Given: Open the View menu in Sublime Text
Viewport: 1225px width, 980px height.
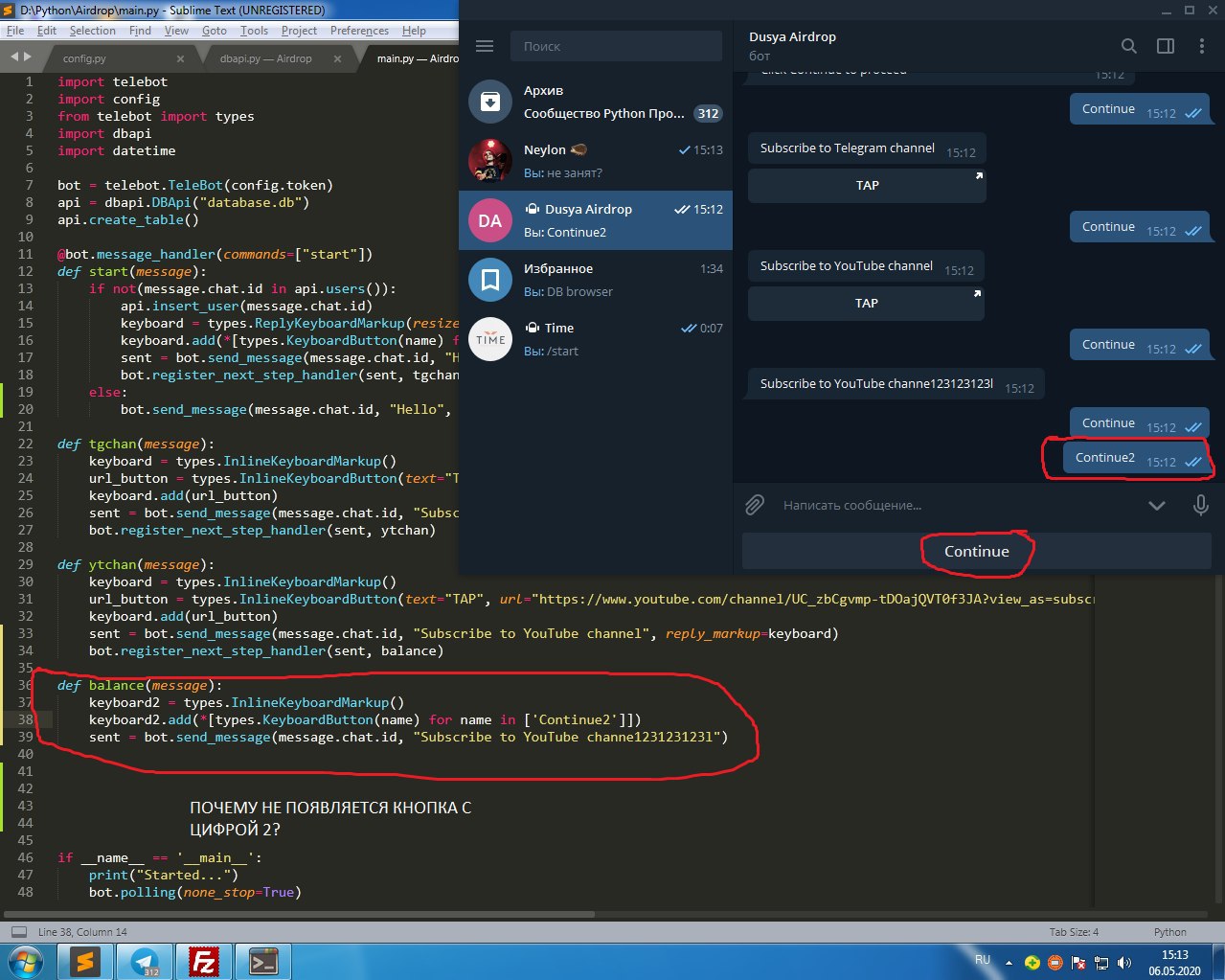Looking at the screenshot, I should [x=176, y=31].
